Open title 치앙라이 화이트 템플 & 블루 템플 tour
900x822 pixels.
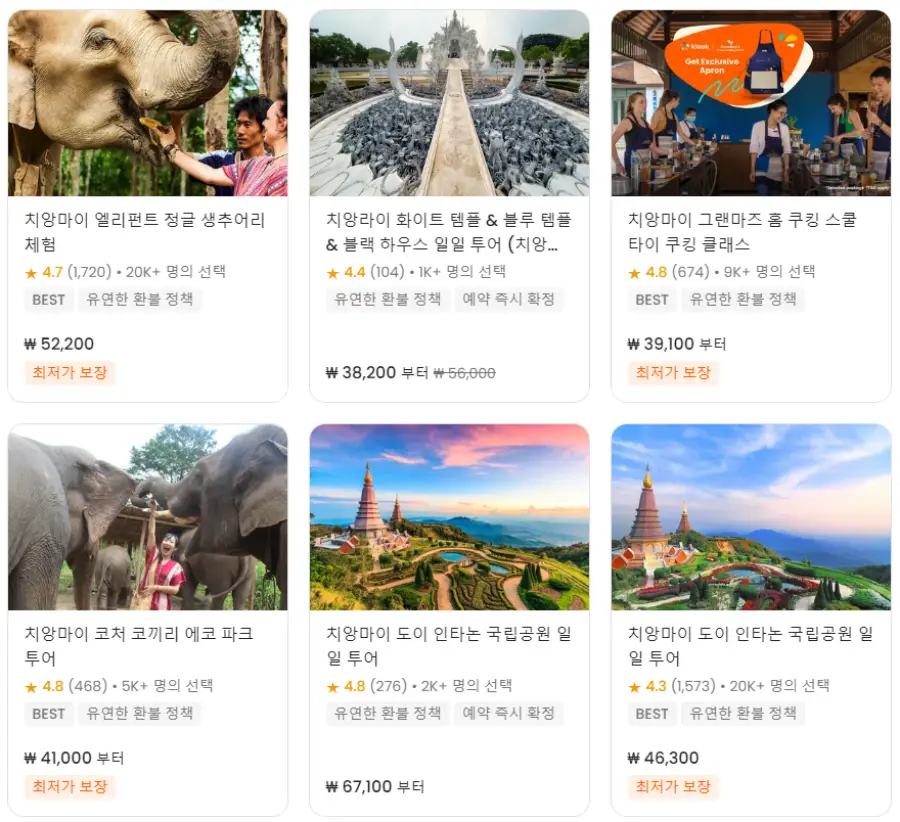pyautogui.click(x=449, y=232)
